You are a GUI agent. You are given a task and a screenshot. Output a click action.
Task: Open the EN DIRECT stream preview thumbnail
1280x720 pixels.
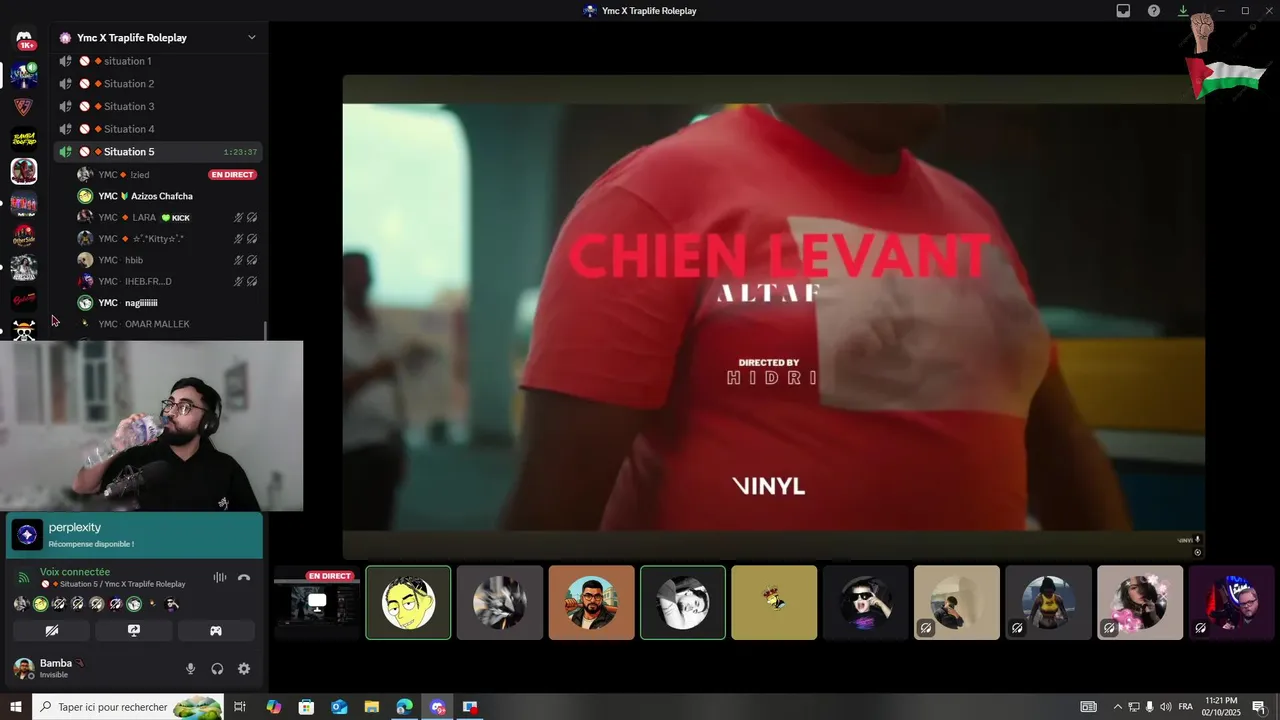tap(317, 603)
